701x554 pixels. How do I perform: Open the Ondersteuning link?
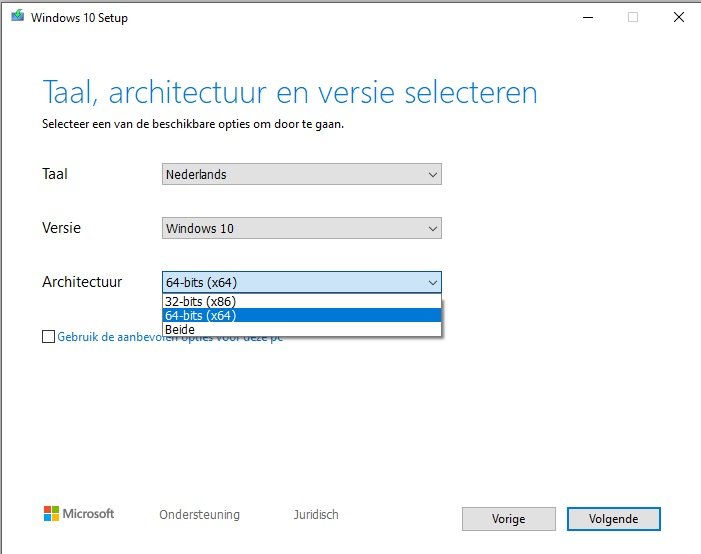pos(199,515)
